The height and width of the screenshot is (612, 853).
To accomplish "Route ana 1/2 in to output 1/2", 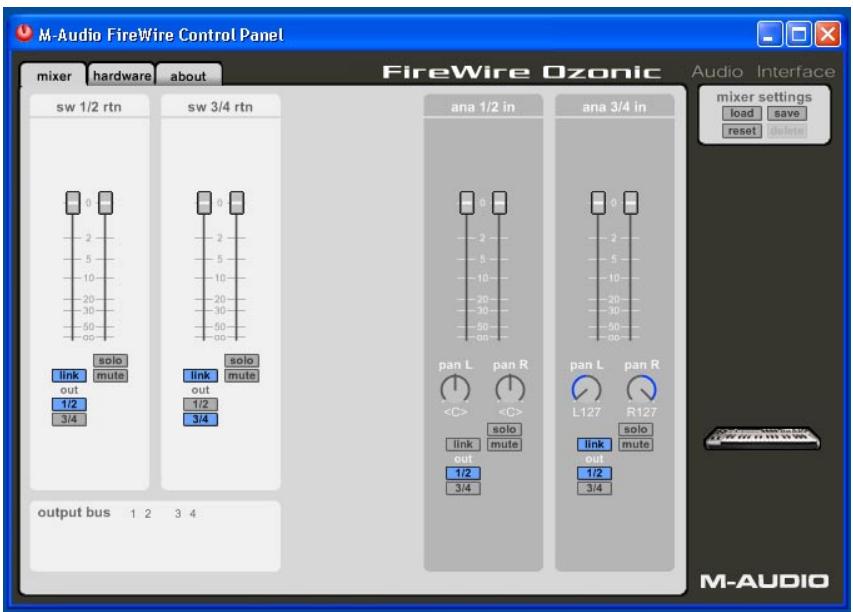I will tap(463, 473).
